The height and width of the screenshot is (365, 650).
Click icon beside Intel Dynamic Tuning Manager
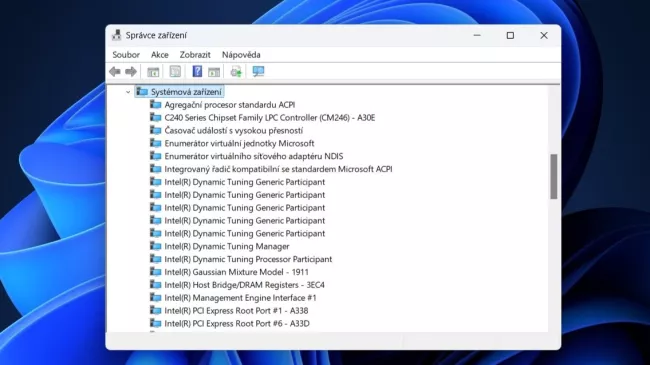click(x=156, y=246)
